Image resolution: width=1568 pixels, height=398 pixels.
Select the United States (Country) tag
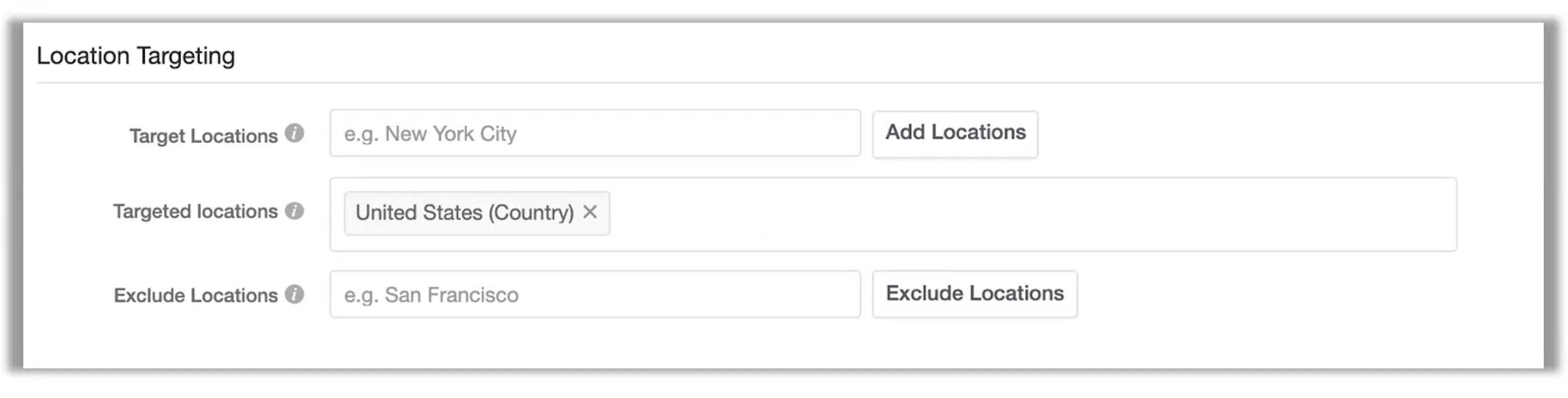(464, 213)
